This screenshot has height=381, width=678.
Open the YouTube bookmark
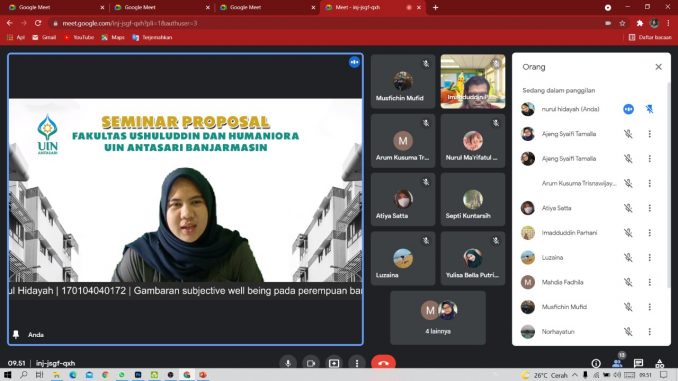tap(79, 38)
